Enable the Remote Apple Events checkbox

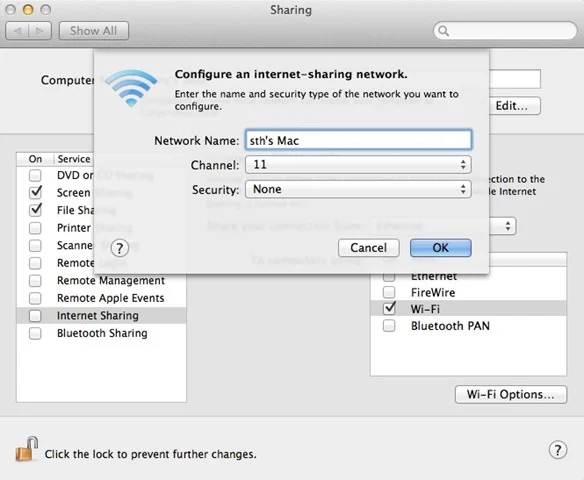(x=35, y=298)
